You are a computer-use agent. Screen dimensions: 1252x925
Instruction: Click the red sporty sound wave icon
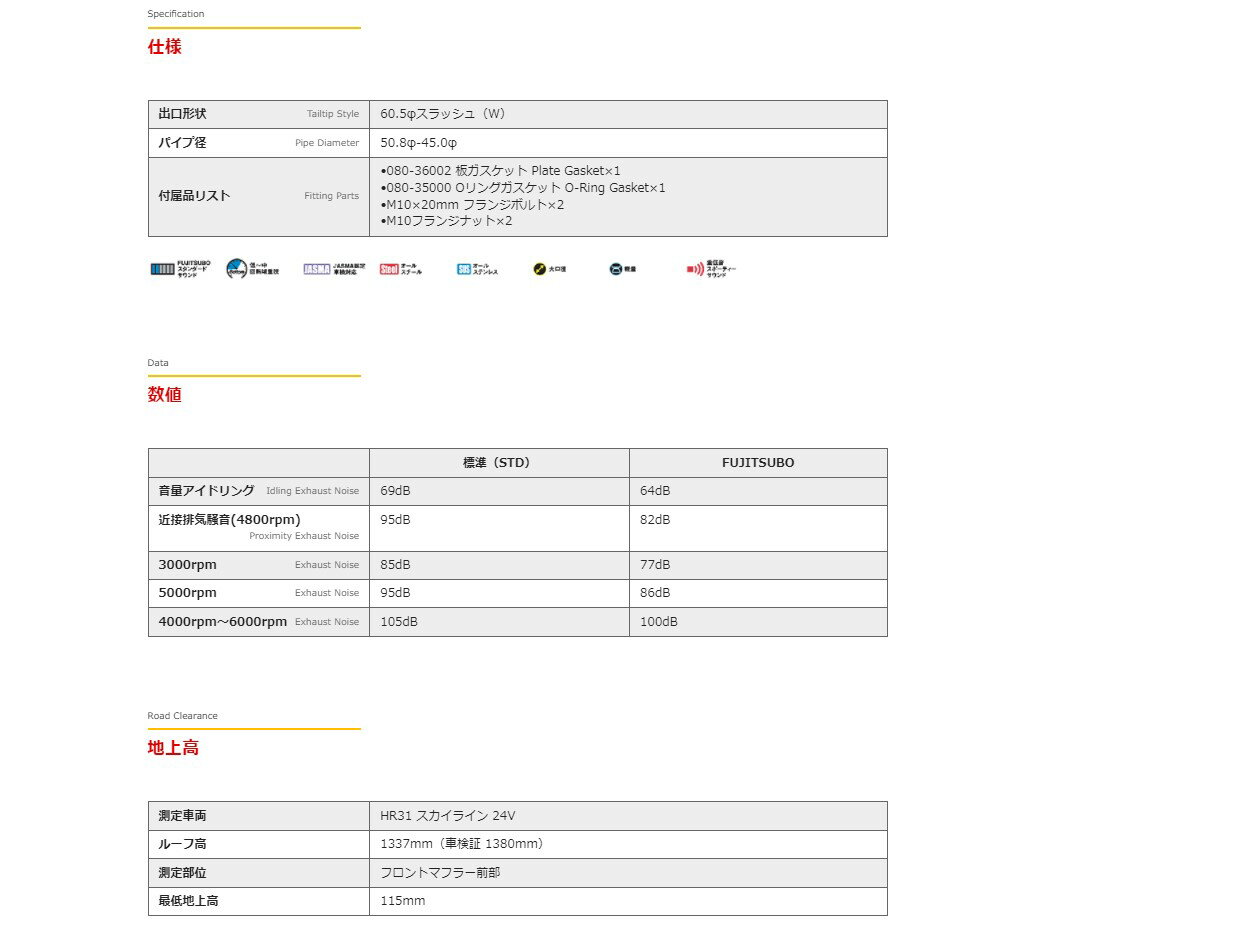click(x=711, y=269)
